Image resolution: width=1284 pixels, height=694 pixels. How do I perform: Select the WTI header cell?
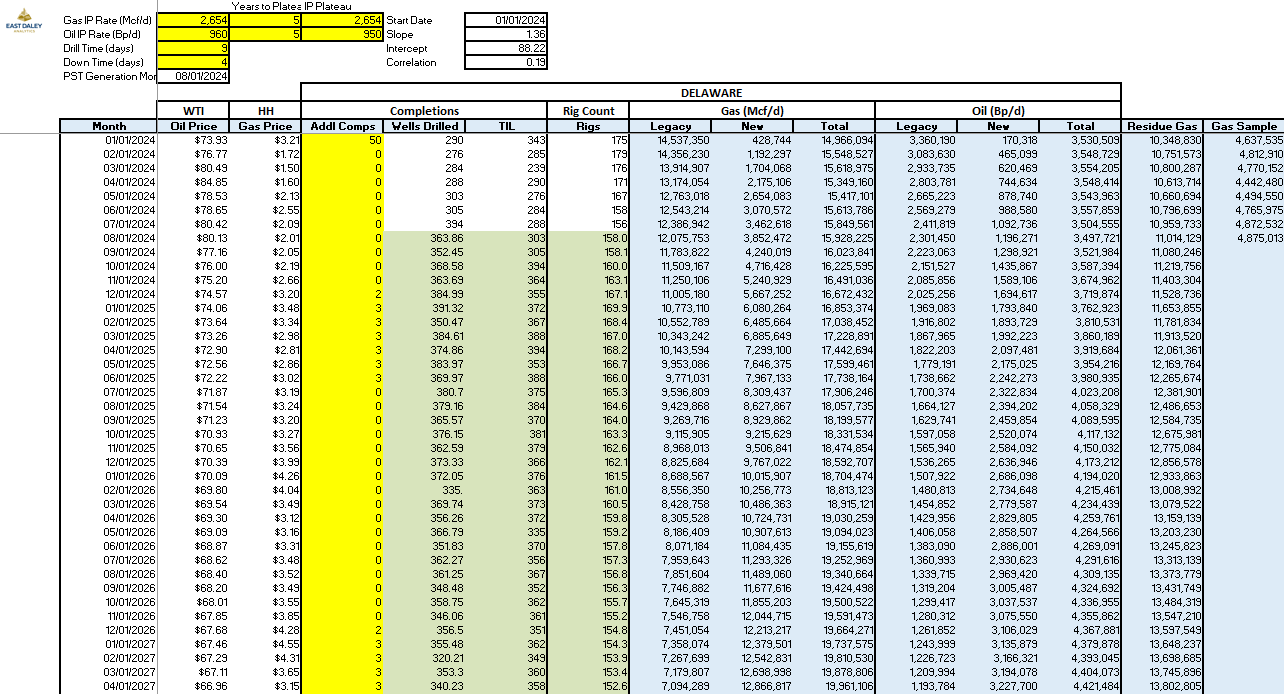coord(193,111)
